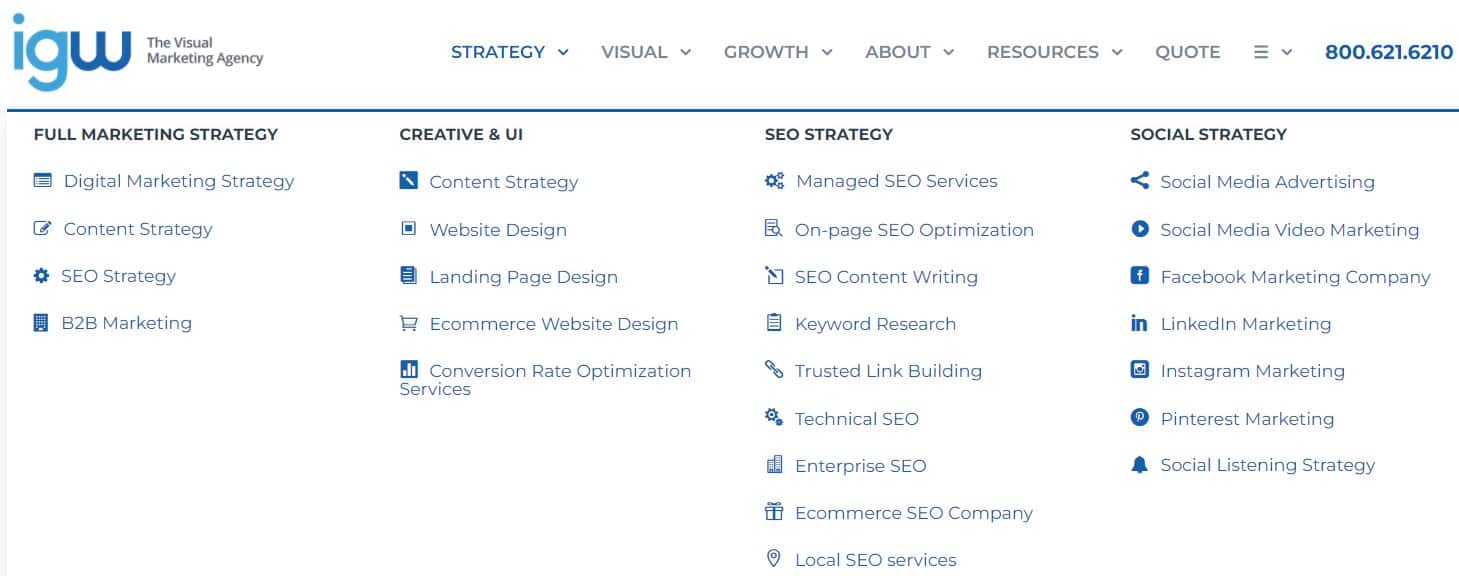Click the LinkedIn icon beside LinkedIn Marketing
1459x576 pixels.
tap(1139, 323)
